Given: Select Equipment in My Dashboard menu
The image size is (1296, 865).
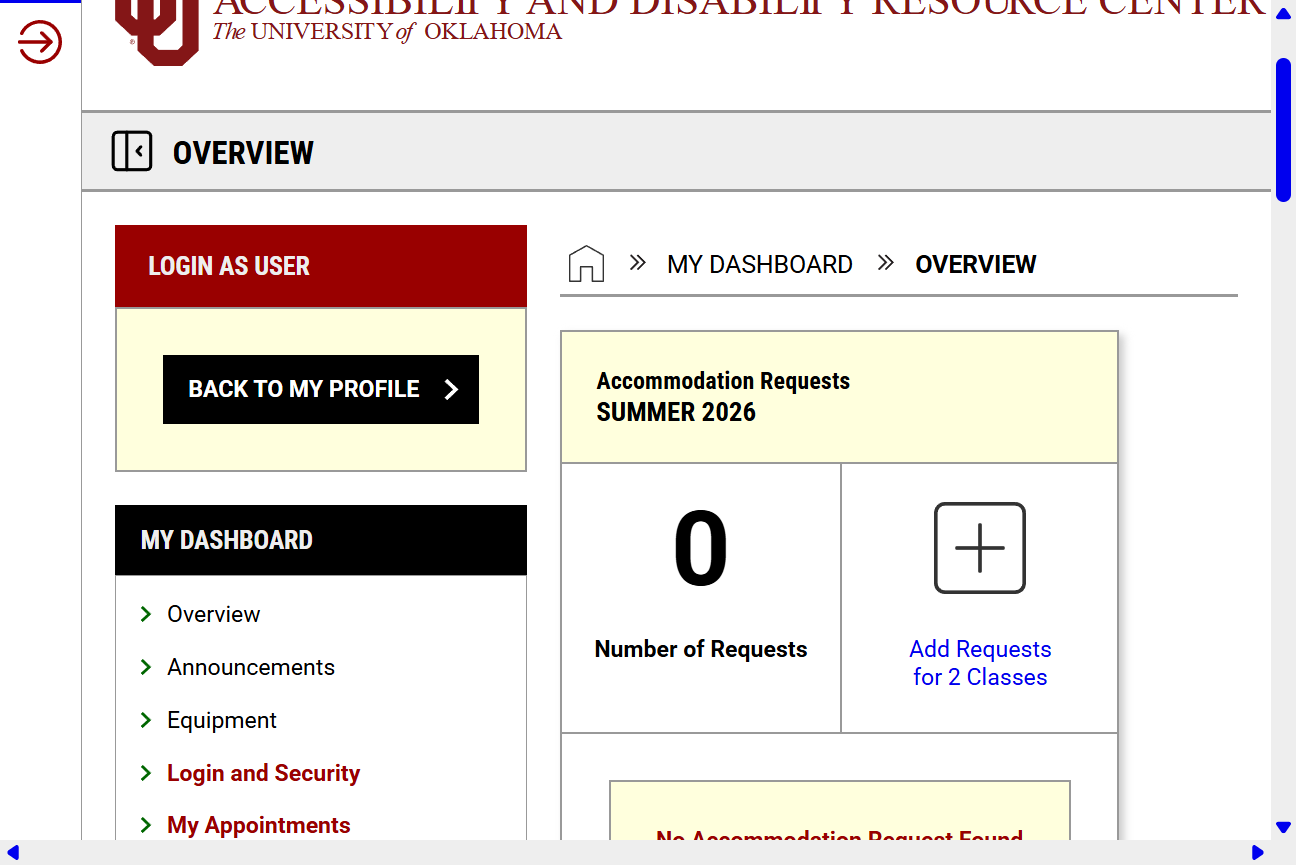Looking at the screenshot, I should coord(222,720).
